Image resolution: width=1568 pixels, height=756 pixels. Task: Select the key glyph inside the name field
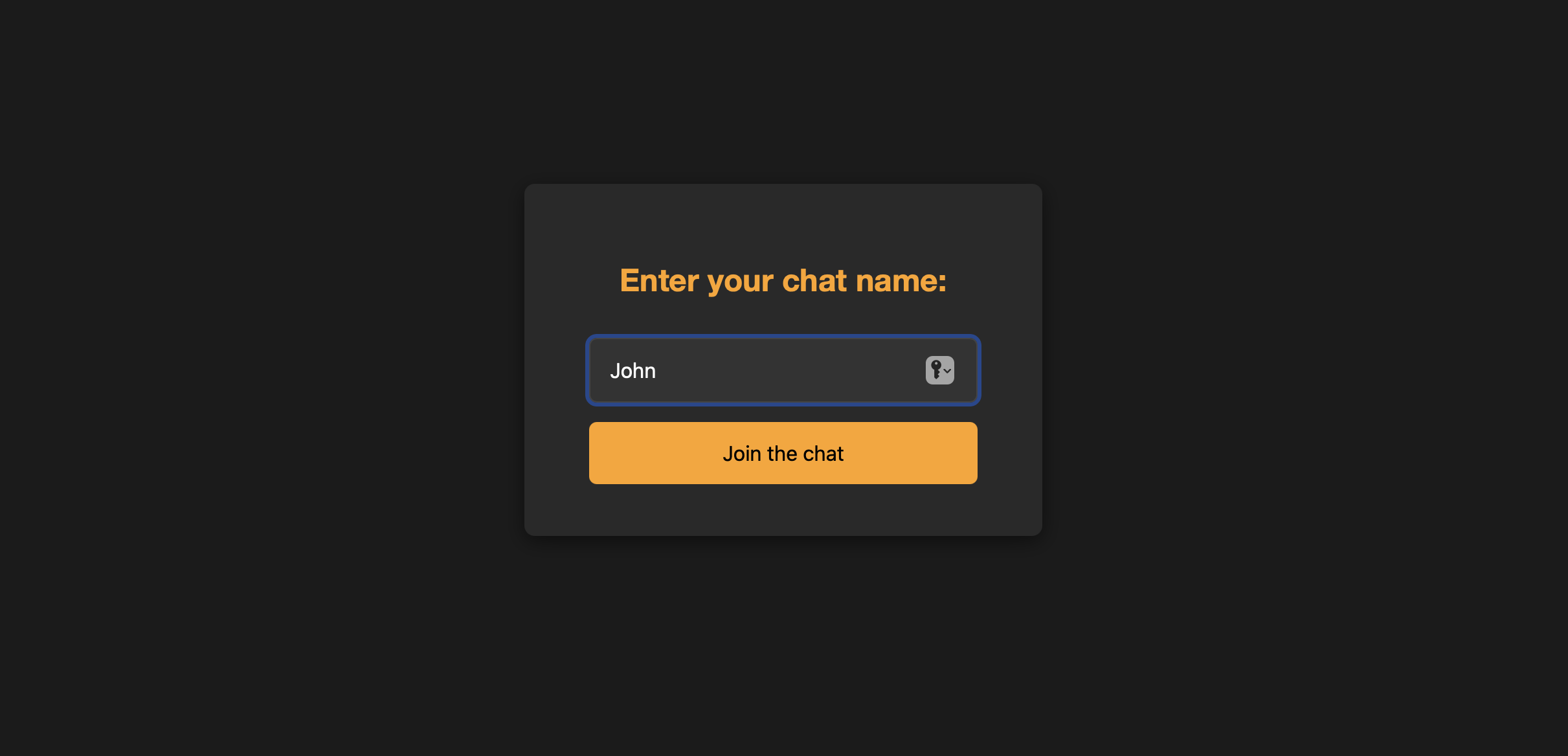click(936, 370)
